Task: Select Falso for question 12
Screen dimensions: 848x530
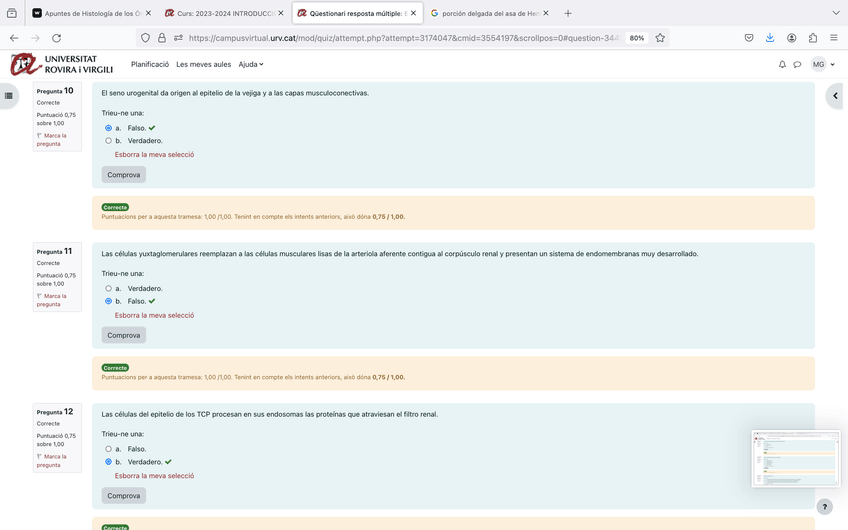Action: coord(108,449)
